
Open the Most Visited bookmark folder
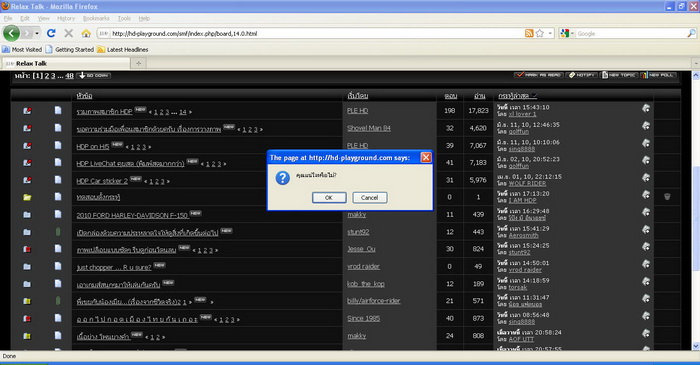(x=22, y=50)
